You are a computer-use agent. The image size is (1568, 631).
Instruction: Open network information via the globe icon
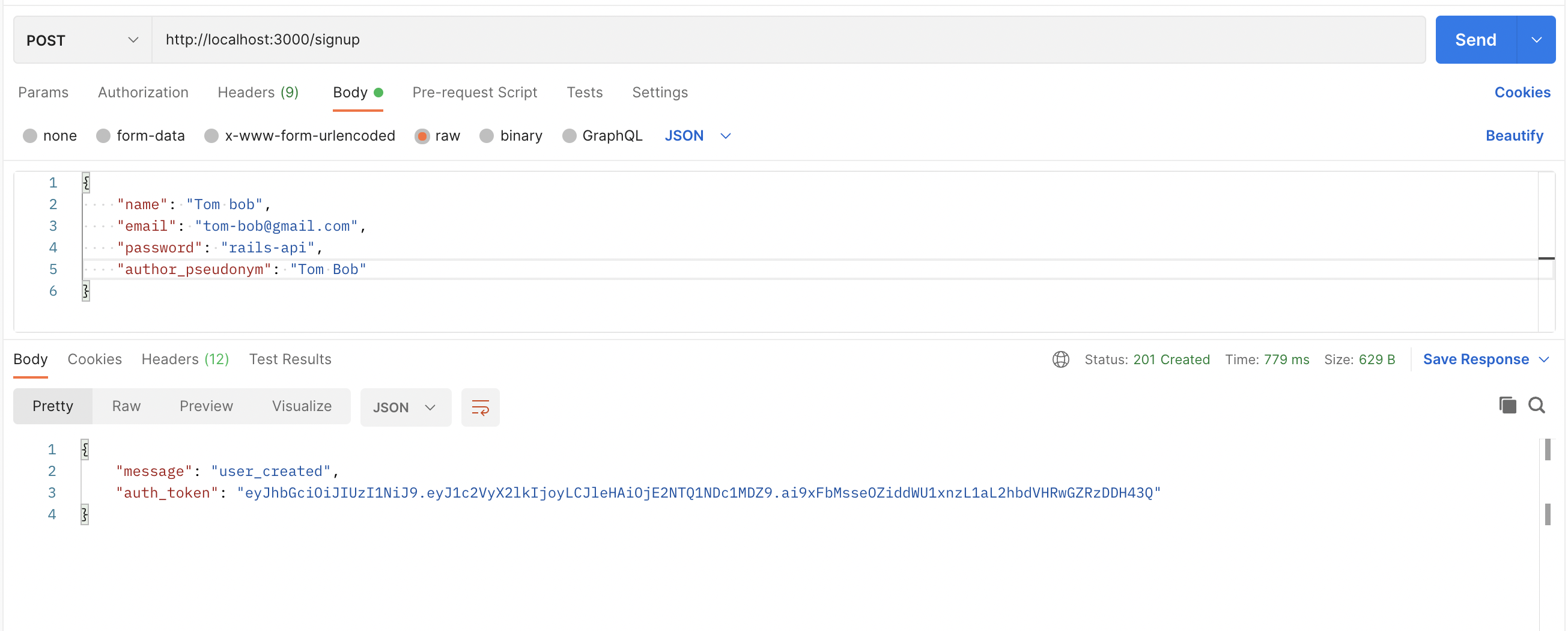[1060, 359]
